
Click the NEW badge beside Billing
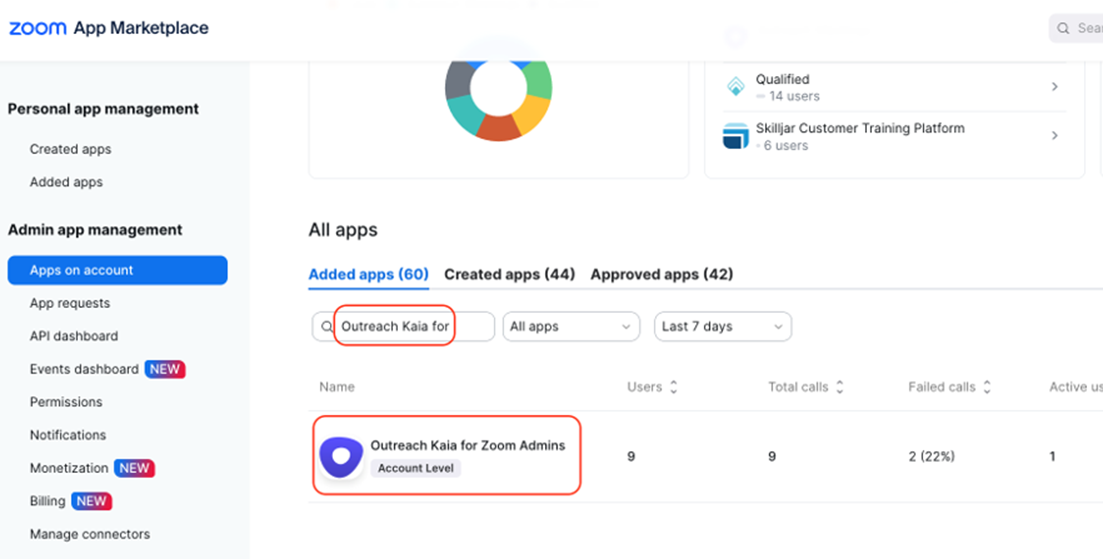coord(91,501)
